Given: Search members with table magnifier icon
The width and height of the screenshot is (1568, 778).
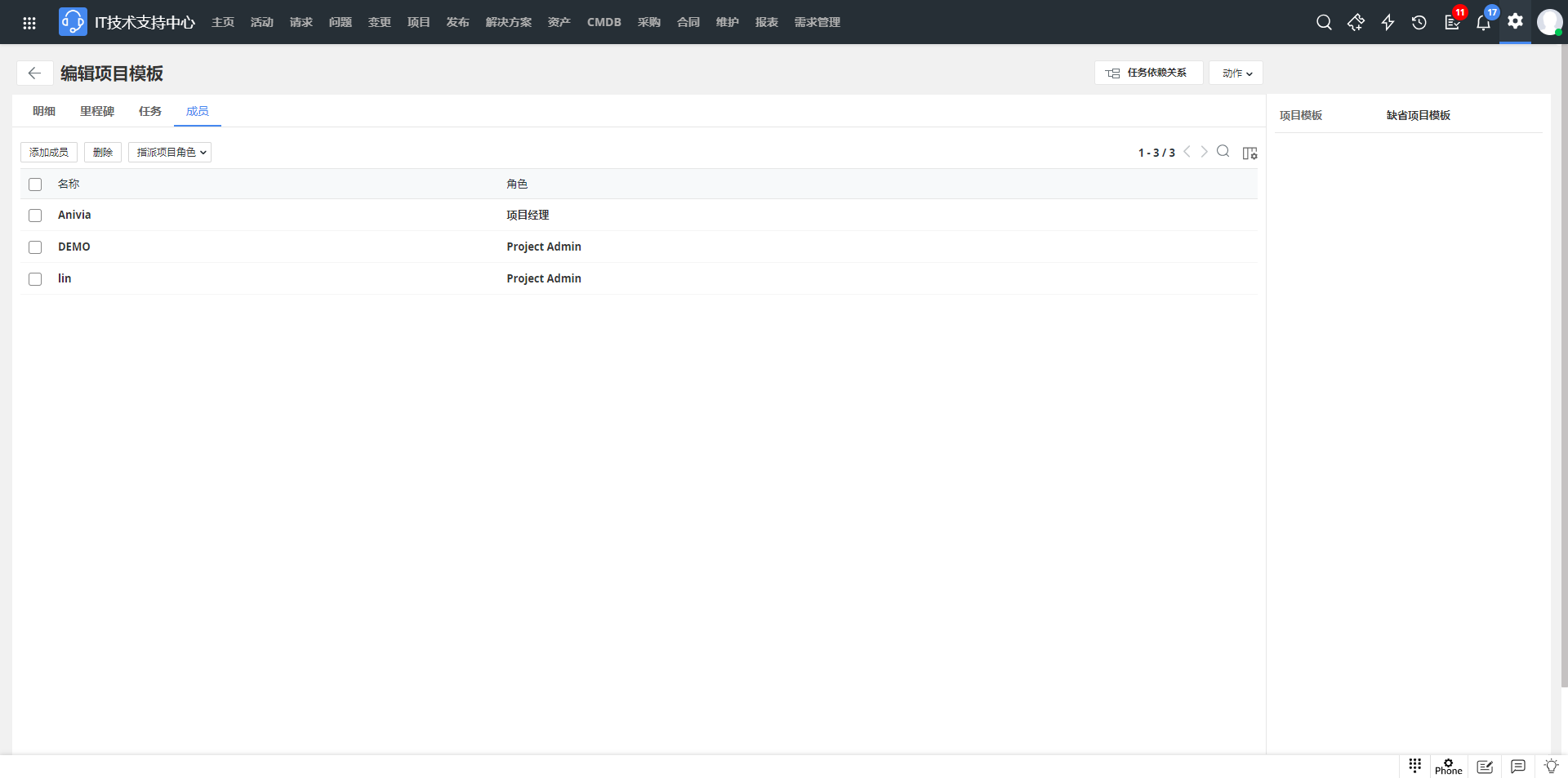Looking at the screenshot, I should point(1223,151).
